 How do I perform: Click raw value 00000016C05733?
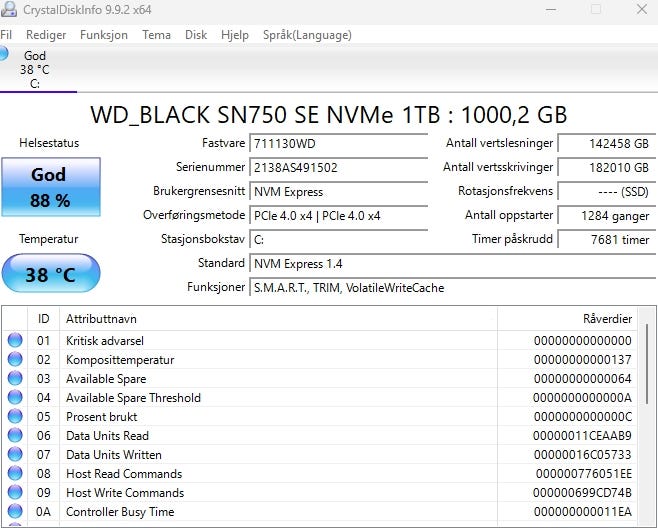[x=582, y=455]
